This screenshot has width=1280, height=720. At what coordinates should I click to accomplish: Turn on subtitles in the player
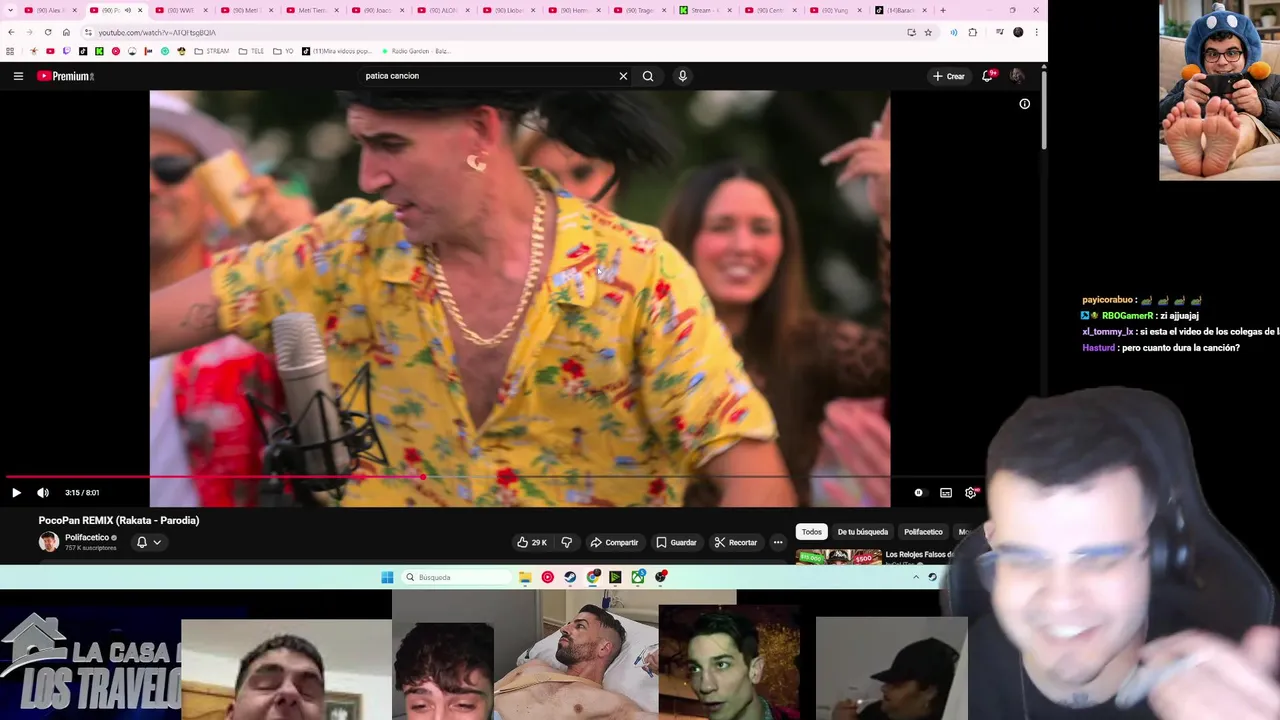coord(945,493)
